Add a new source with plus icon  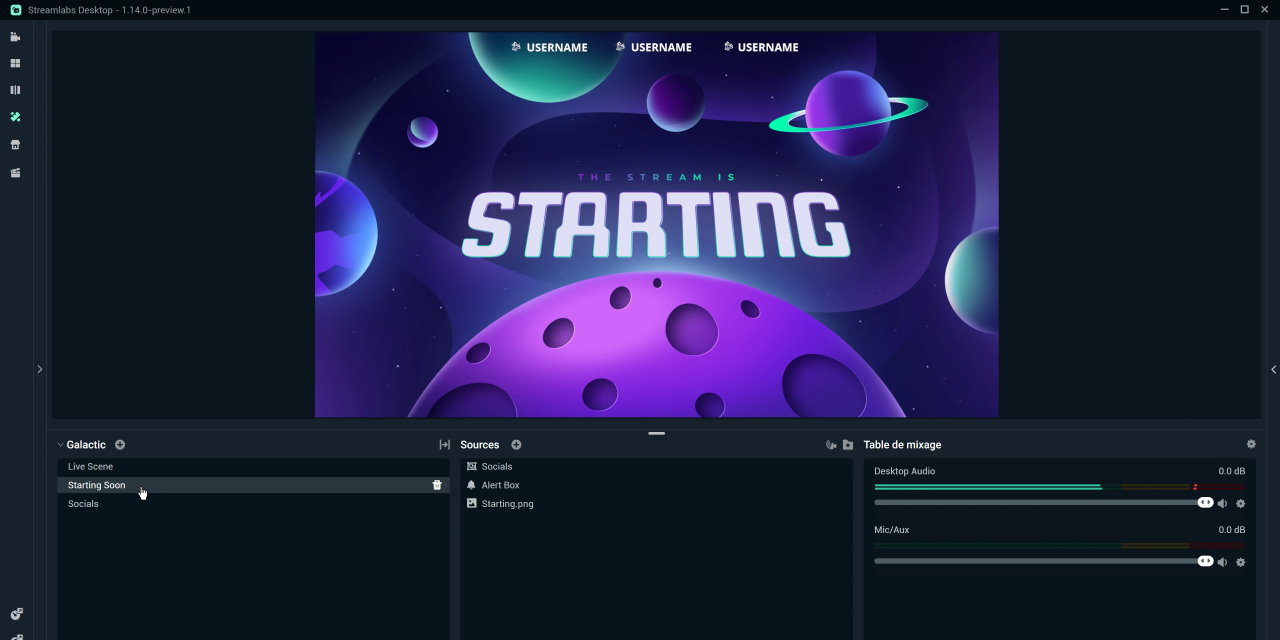pos(516,445)
